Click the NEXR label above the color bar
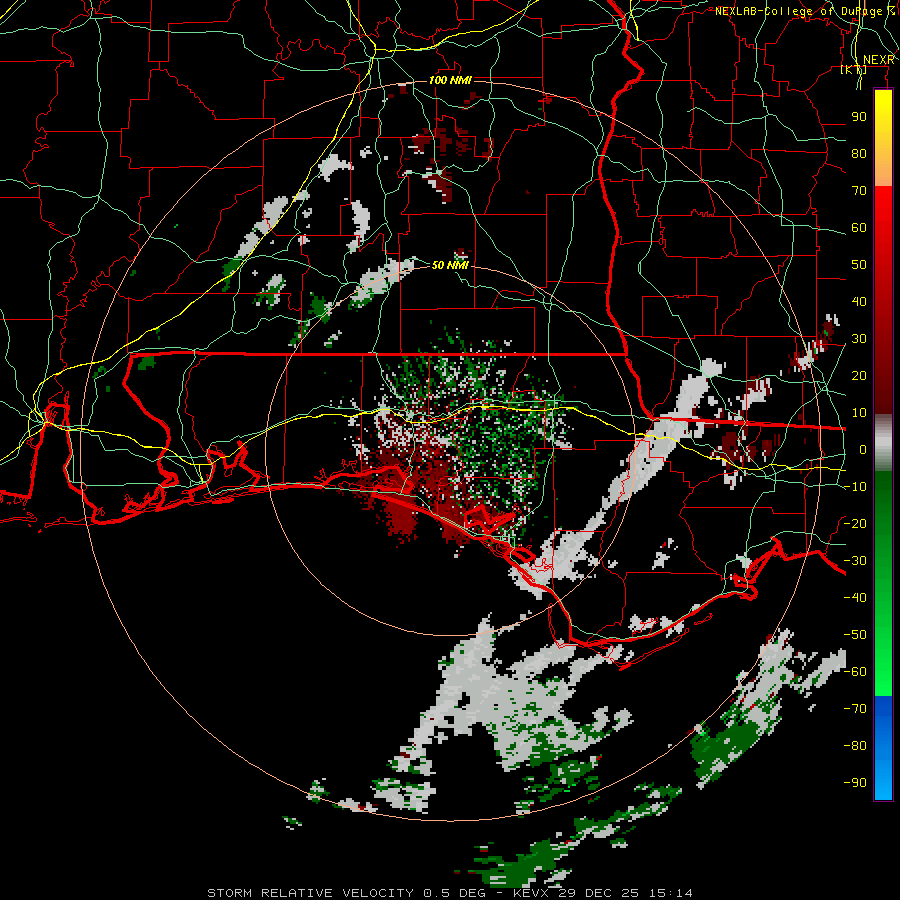The width and height of the screenshot is (900, 900). click(x=879, y=60)
